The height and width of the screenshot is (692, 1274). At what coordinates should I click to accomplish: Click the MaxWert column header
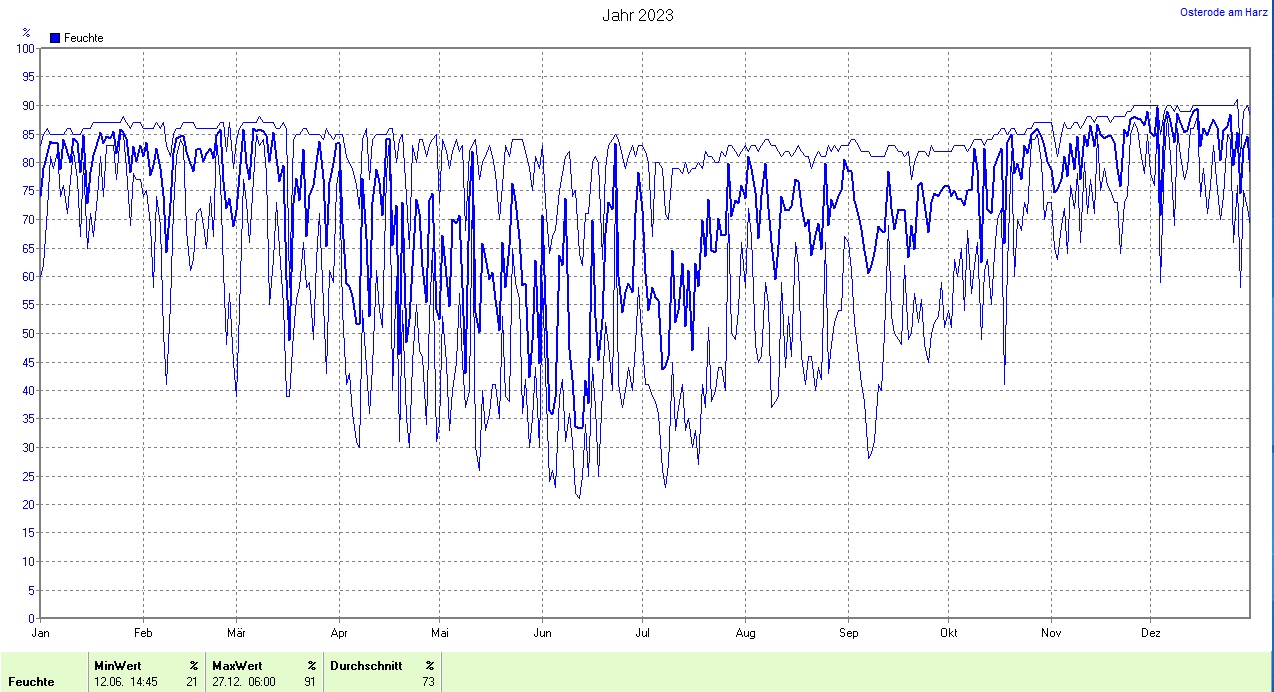tap(237, 665)
